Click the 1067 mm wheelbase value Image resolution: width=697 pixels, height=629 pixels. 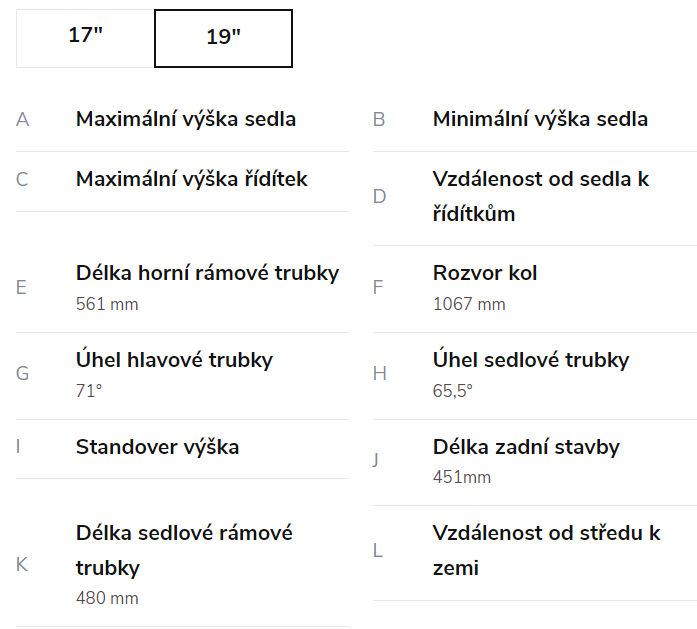[469, 304]
